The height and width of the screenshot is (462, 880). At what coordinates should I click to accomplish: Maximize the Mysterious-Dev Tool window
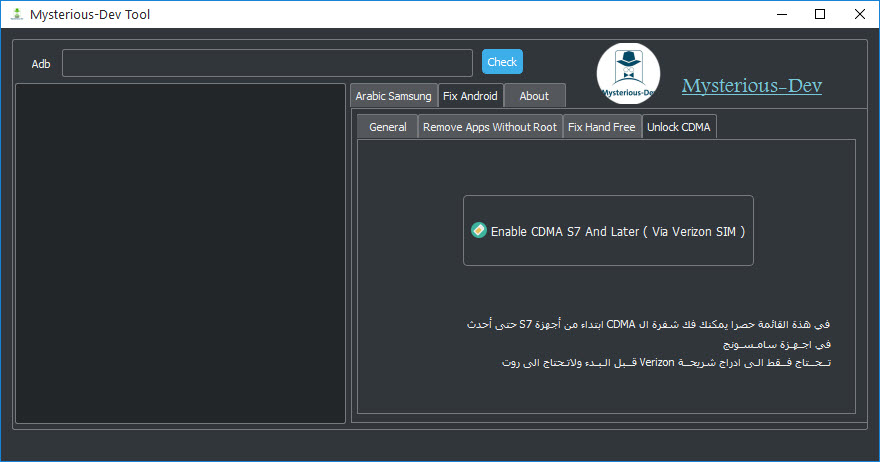(820, 14)
